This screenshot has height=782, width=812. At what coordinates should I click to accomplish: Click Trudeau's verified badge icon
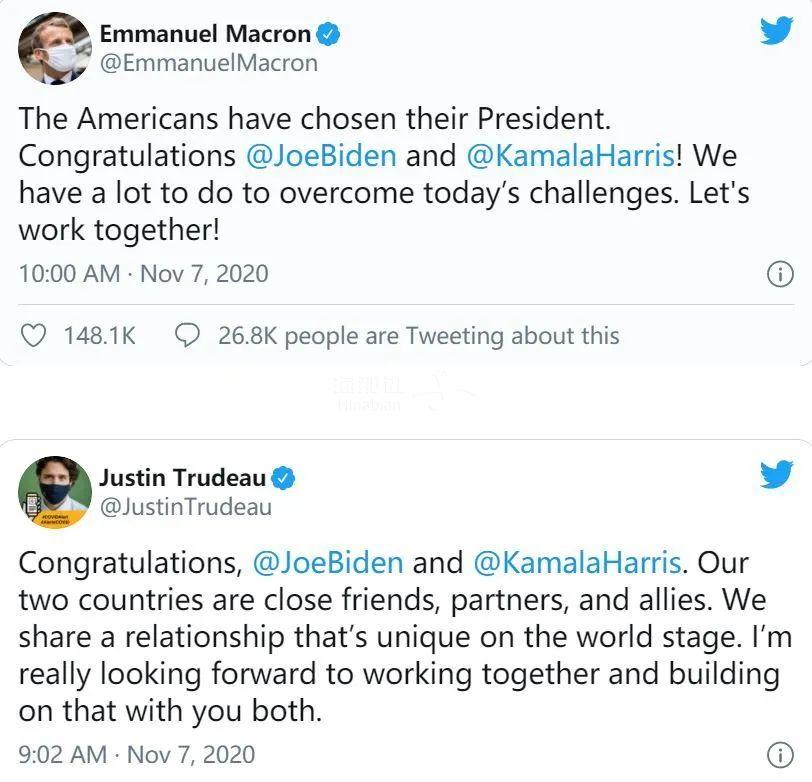click(x=285, y=478)
